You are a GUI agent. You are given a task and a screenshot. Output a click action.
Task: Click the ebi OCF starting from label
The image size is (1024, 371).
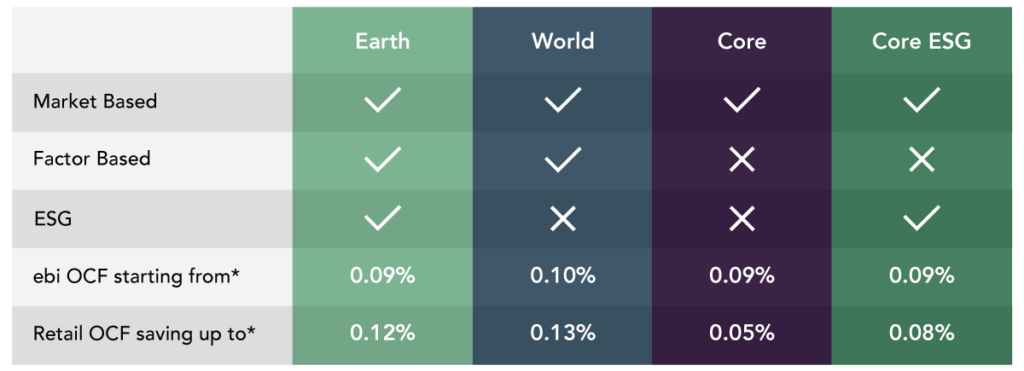[x=136, y=276]
